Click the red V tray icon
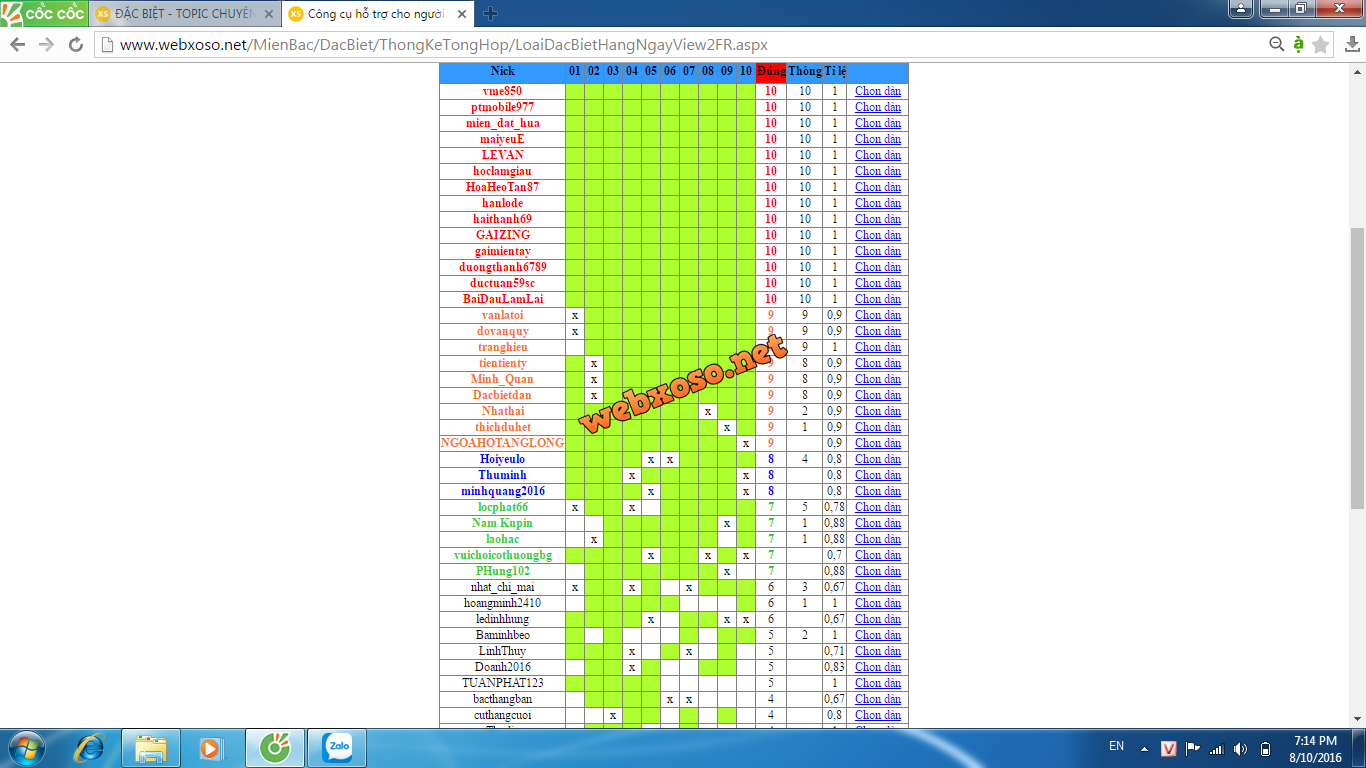 [x=1169, y=748]
